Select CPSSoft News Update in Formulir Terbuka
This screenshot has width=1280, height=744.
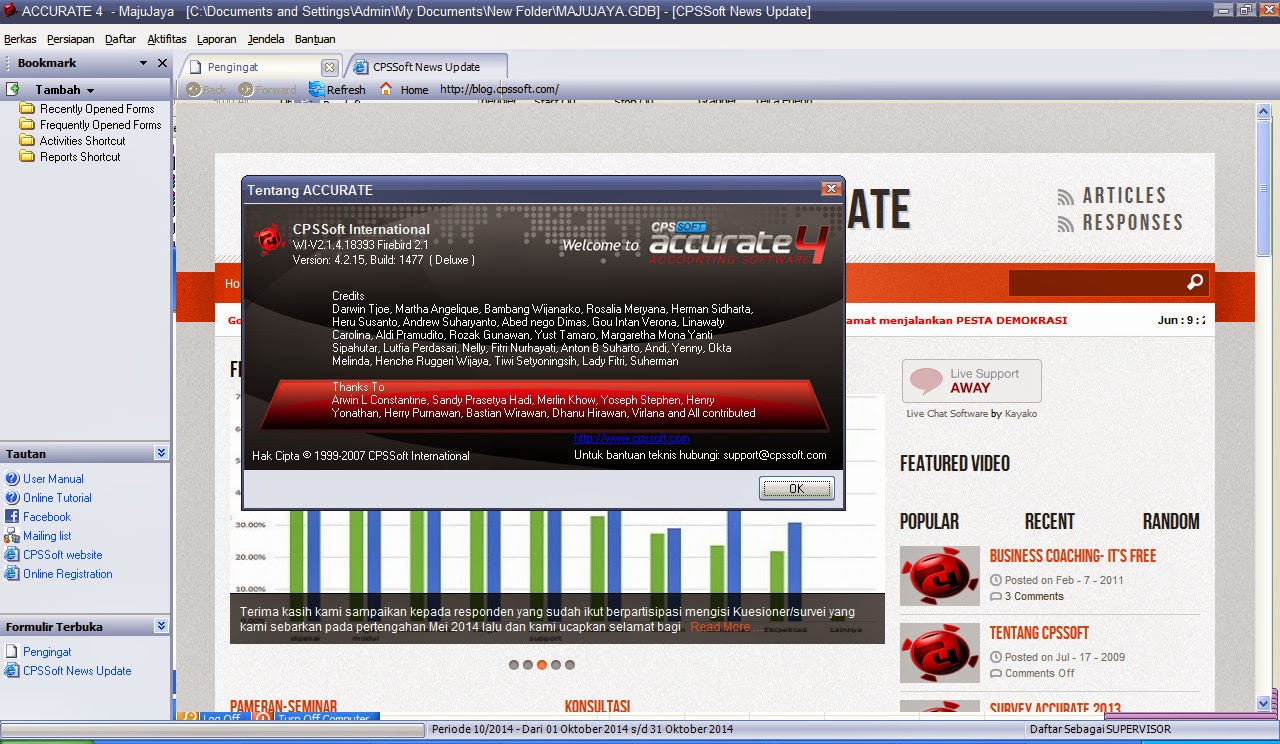77,671
